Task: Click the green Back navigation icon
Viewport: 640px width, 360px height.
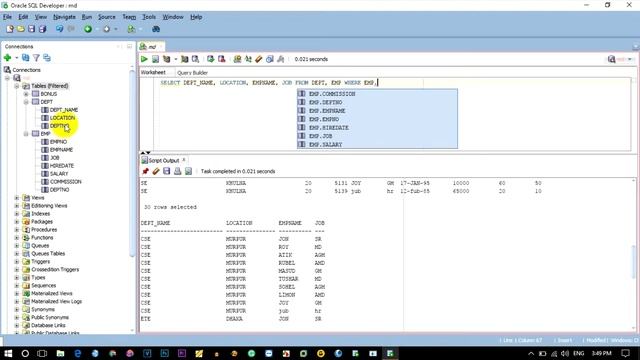Action: coord(87,29)
